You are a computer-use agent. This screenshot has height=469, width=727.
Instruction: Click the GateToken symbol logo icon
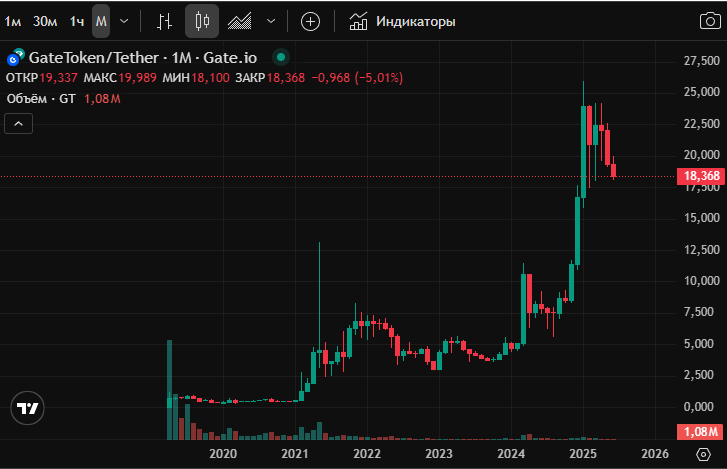pyautogui.click(x=16, y=59)
